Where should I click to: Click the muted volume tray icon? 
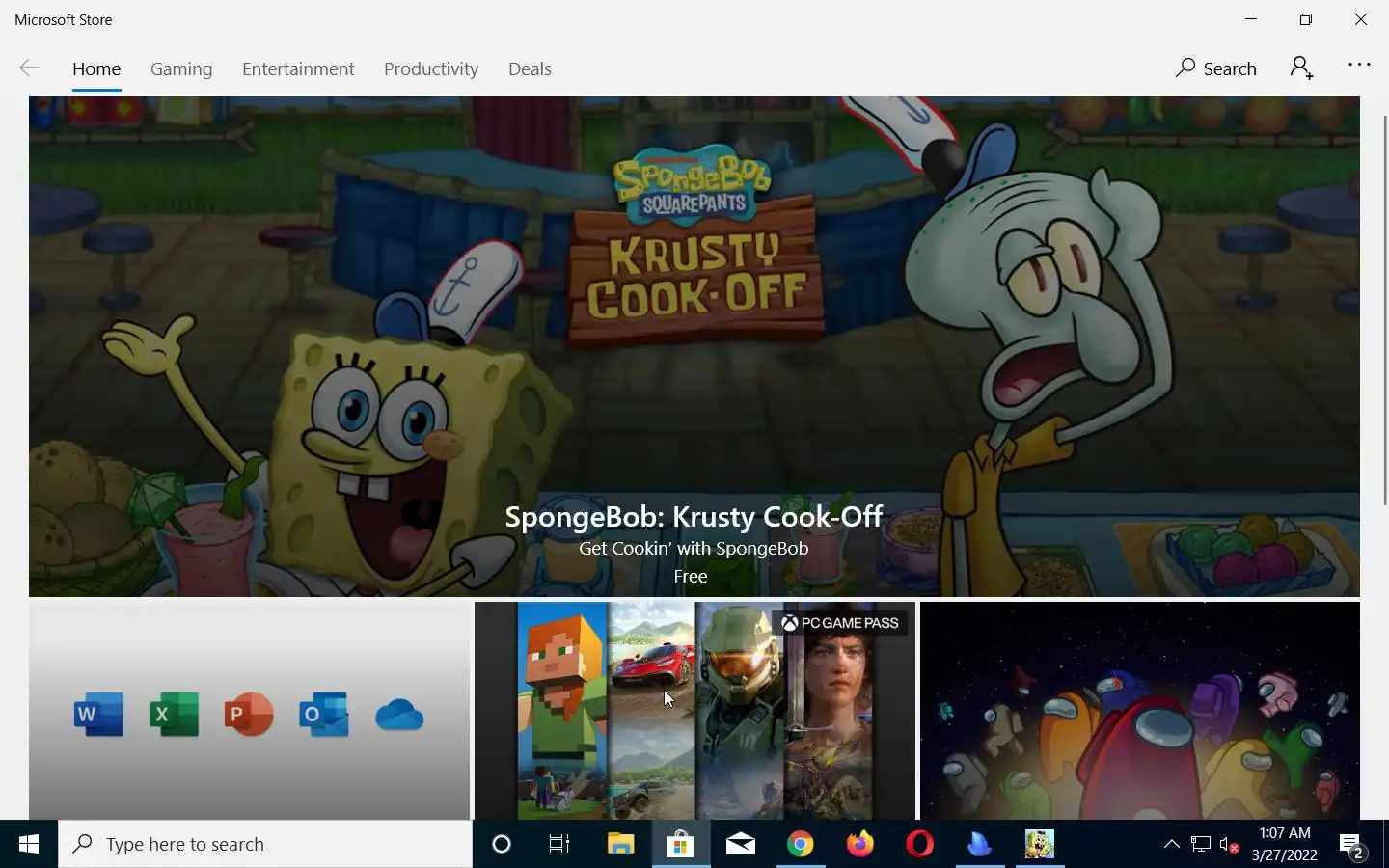pos(1229,844)
